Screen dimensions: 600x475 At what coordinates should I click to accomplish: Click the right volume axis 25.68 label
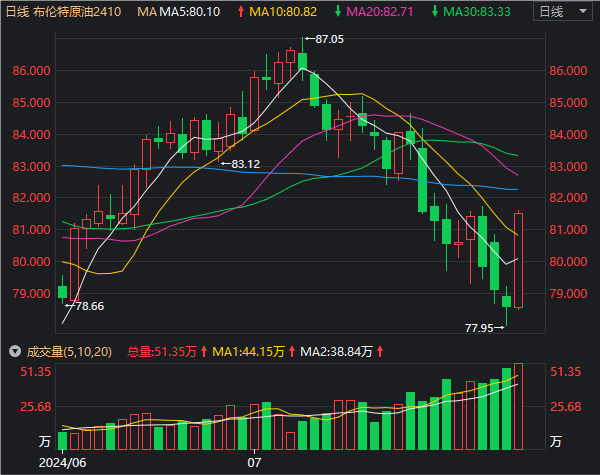tap(566, 406)
